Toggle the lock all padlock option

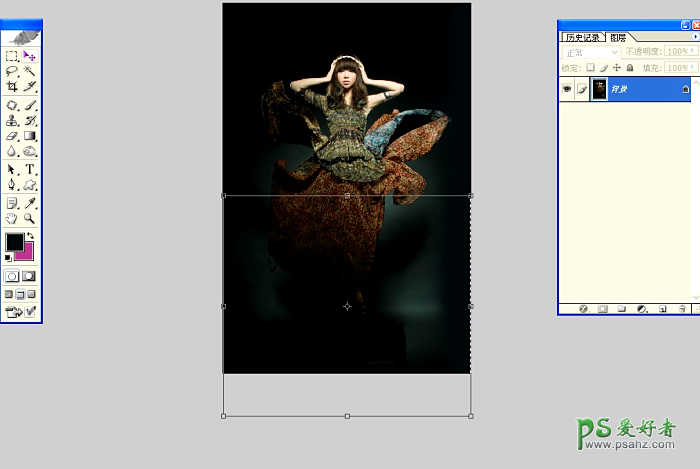(630, 67)
